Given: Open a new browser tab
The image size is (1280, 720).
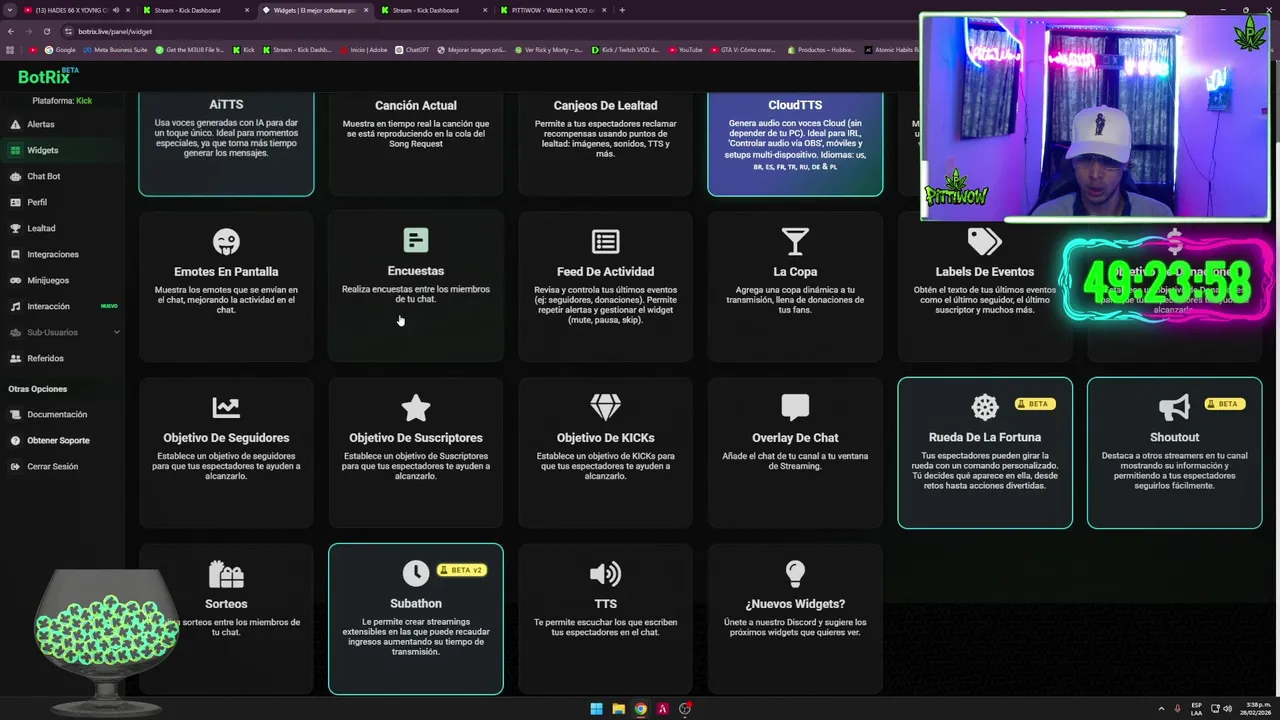Looking at the screenshot, I should 622,10.
